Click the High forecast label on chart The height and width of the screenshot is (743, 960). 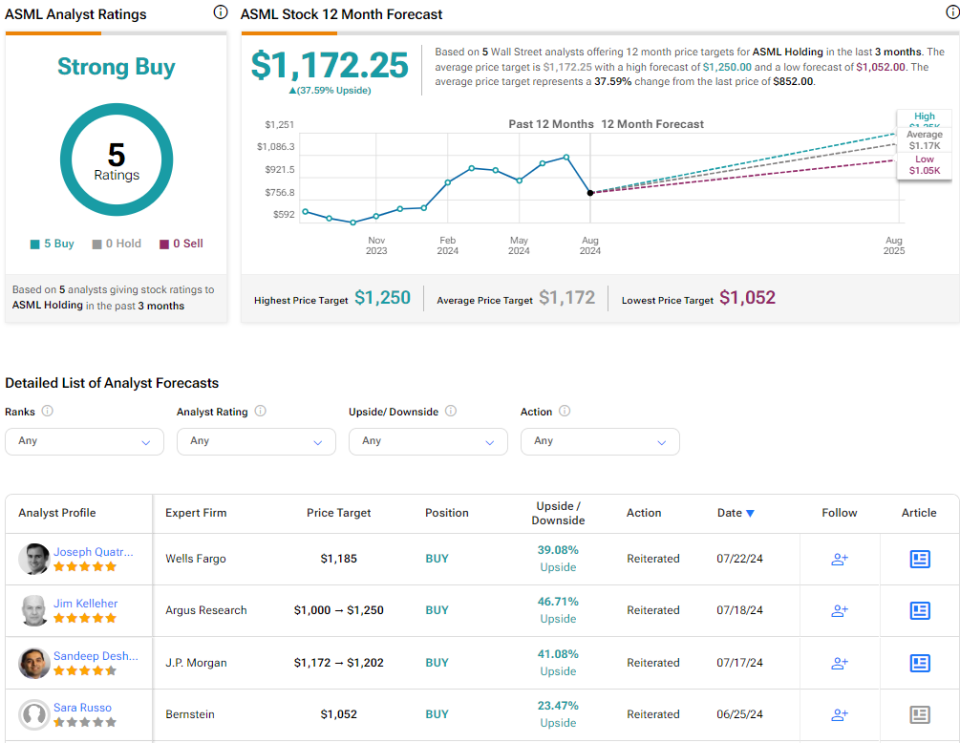click(924, 119)
